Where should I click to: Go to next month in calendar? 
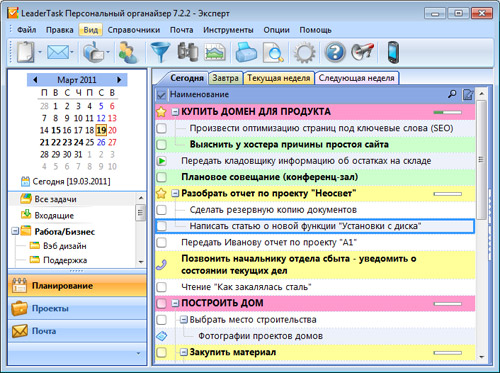(119, 80)
